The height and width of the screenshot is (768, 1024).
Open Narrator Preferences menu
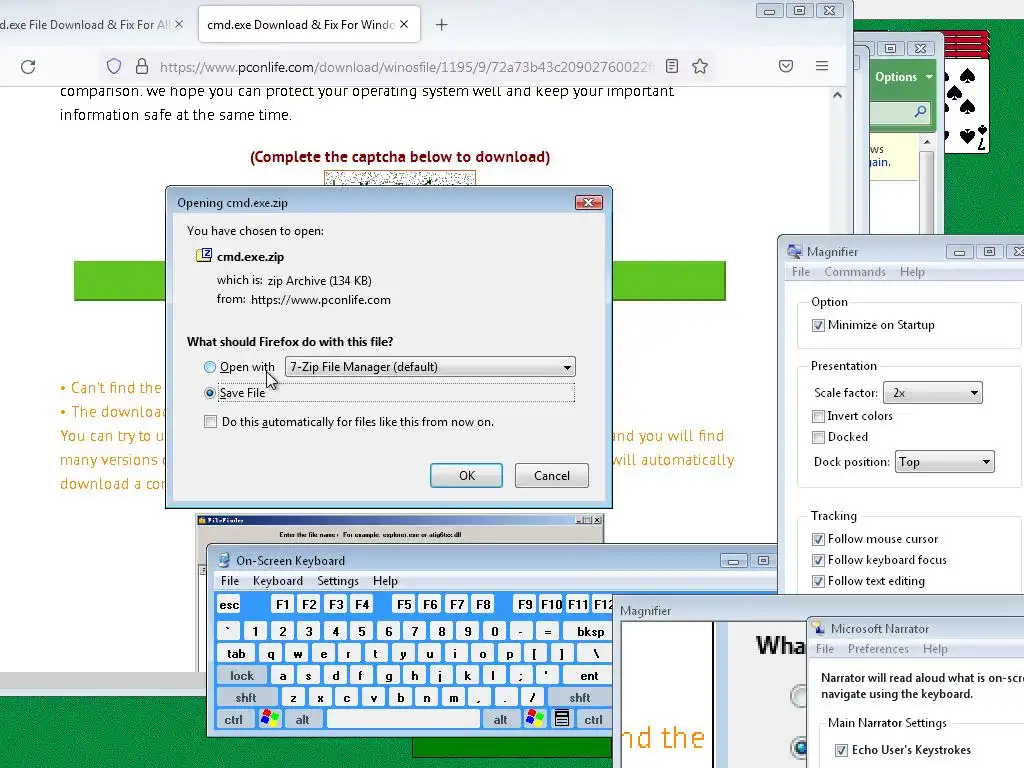[x=878, y=648]
